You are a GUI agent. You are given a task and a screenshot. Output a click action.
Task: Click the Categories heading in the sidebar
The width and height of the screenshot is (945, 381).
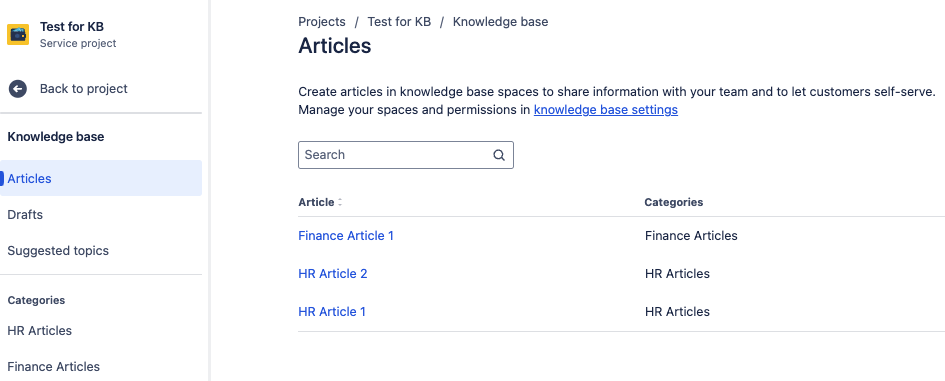tap(36, 300)
